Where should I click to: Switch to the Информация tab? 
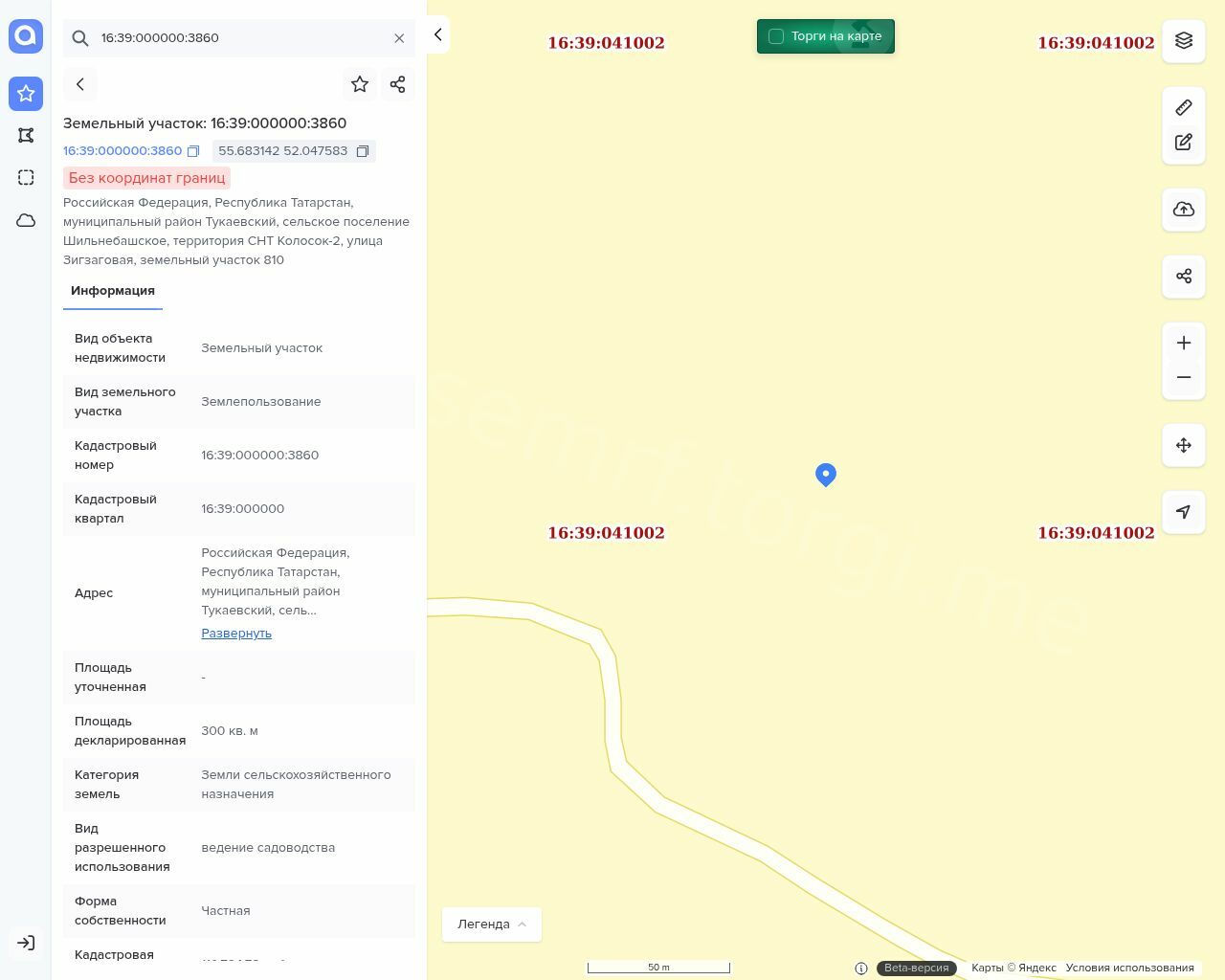pyautogui.click(x=113, y=291)
